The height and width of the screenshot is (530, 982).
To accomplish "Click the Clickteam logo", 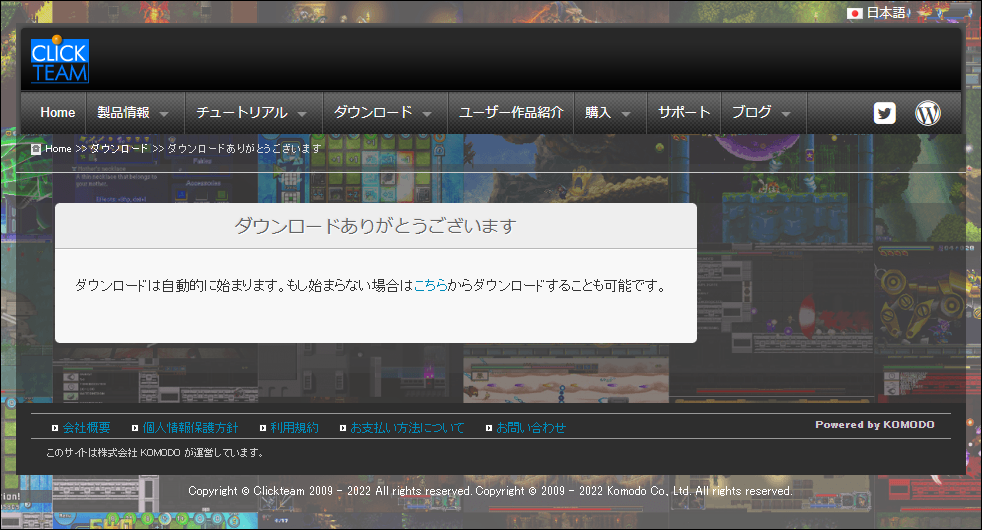I will [59, 60].
